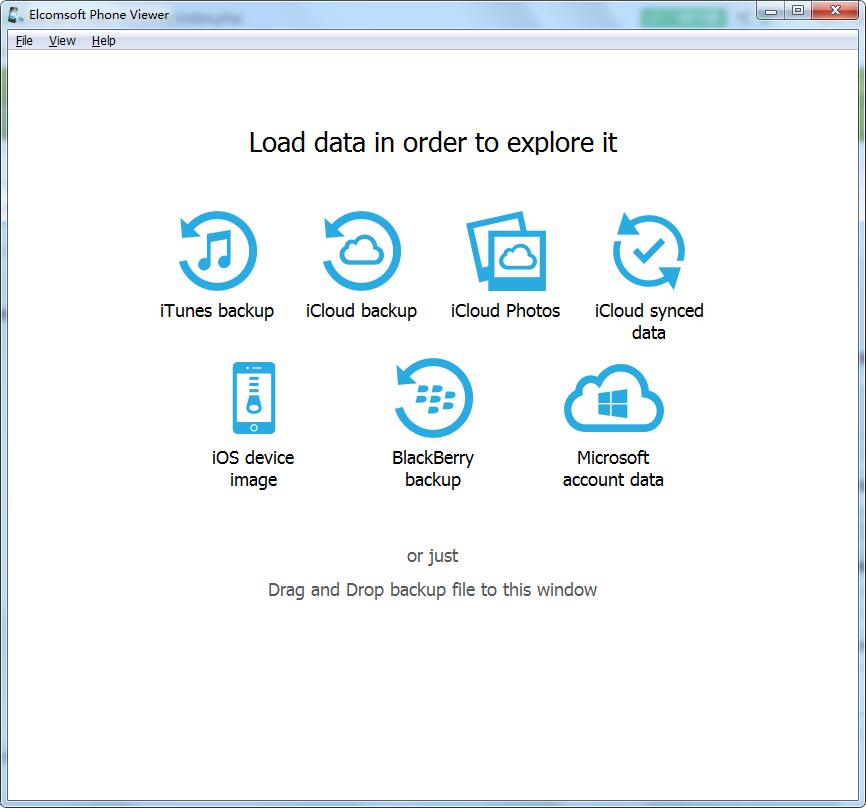The image size is (866, 808).
Task: Open the View menu
Action: 62,41
